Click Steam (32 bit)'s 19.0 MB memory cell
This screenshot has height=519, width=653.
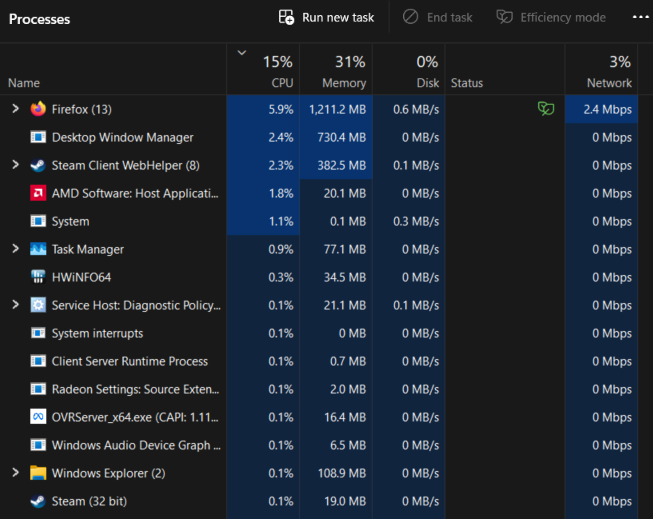(x=336, y=501)
